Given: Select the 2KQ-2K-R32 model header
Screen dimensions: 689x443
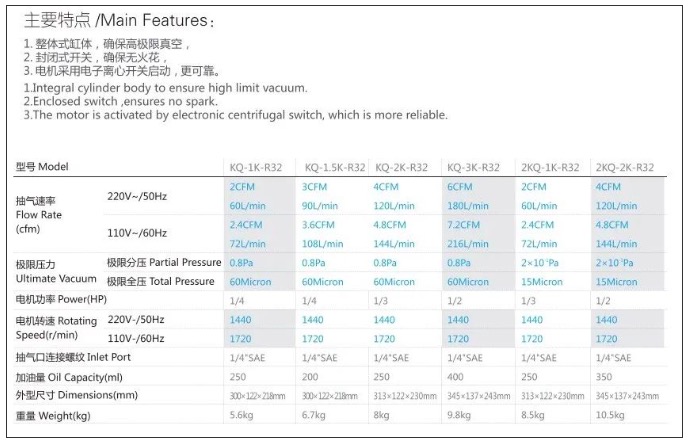Looking at the screenshot, I should pos(625,167).
